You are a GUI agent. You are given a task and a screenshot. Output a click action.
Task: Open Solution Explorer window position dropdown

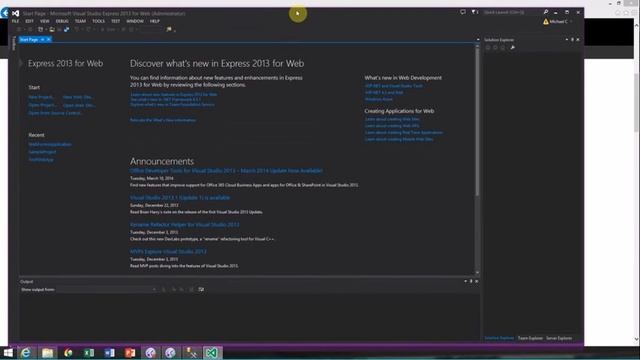coord(567,40)
